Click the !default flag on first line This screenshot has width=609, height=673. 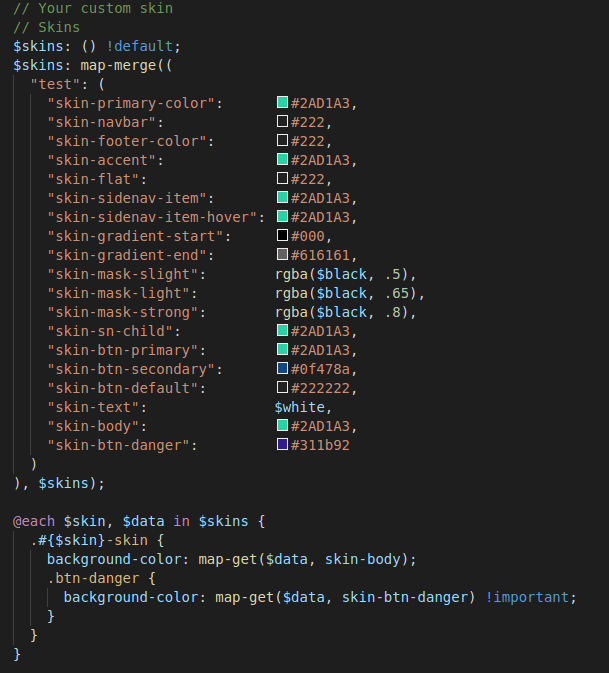click(139, 46)
